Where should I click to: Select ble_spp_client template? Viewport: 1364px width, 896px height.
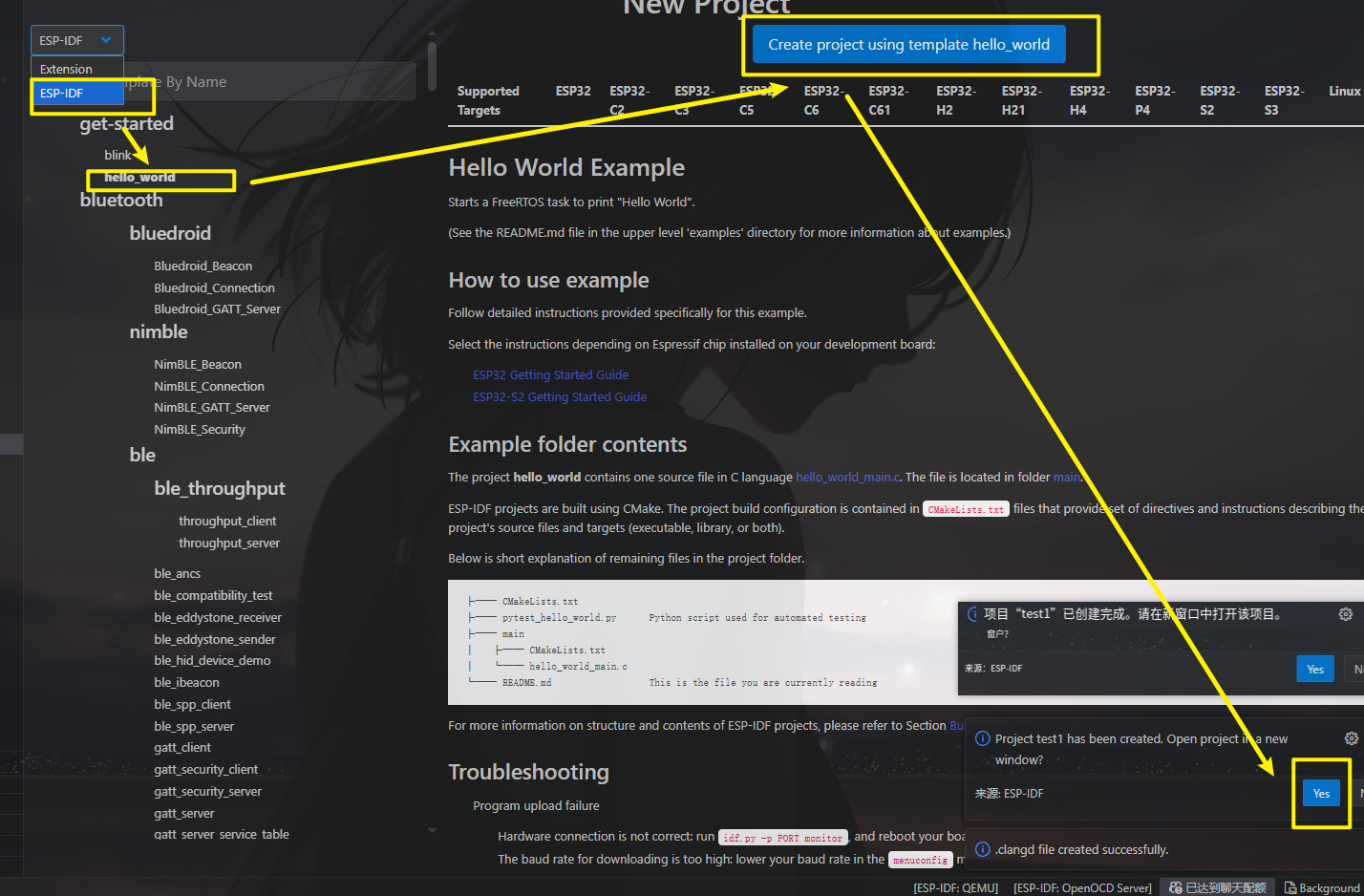click(x=192, y=704)
